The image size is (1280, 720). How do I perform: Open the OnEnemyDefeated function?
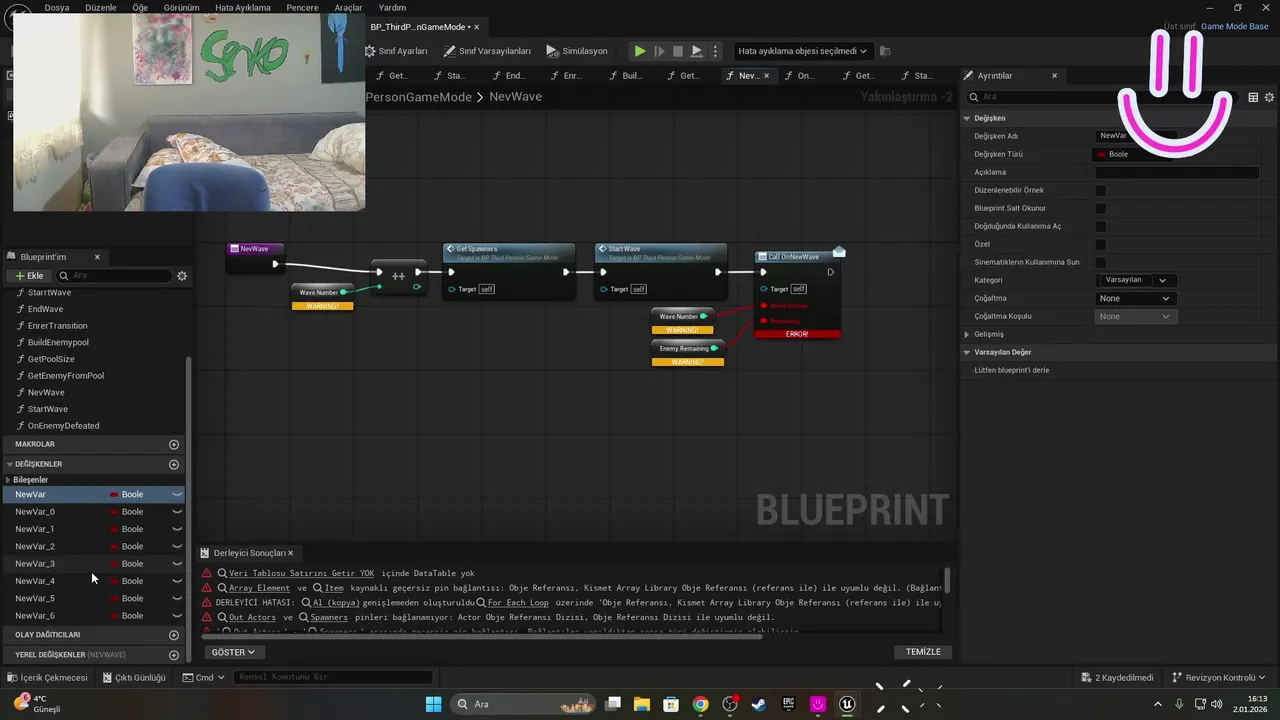tap(63, 426)
